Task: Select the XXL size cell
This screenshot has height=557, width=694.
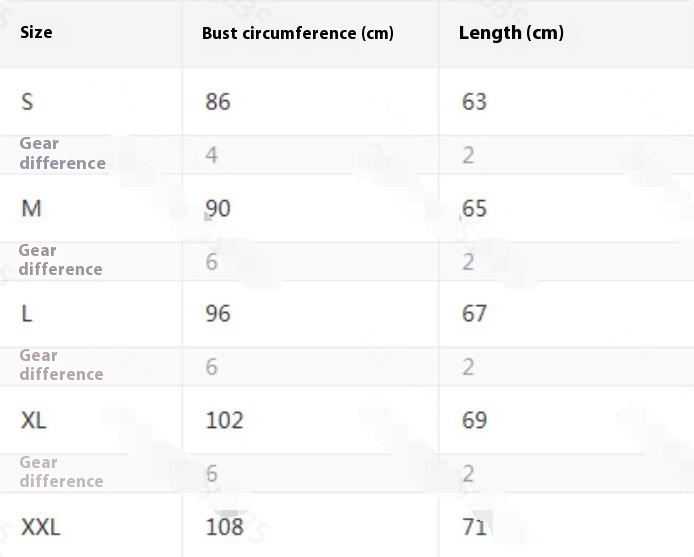Action: (40, 526)
